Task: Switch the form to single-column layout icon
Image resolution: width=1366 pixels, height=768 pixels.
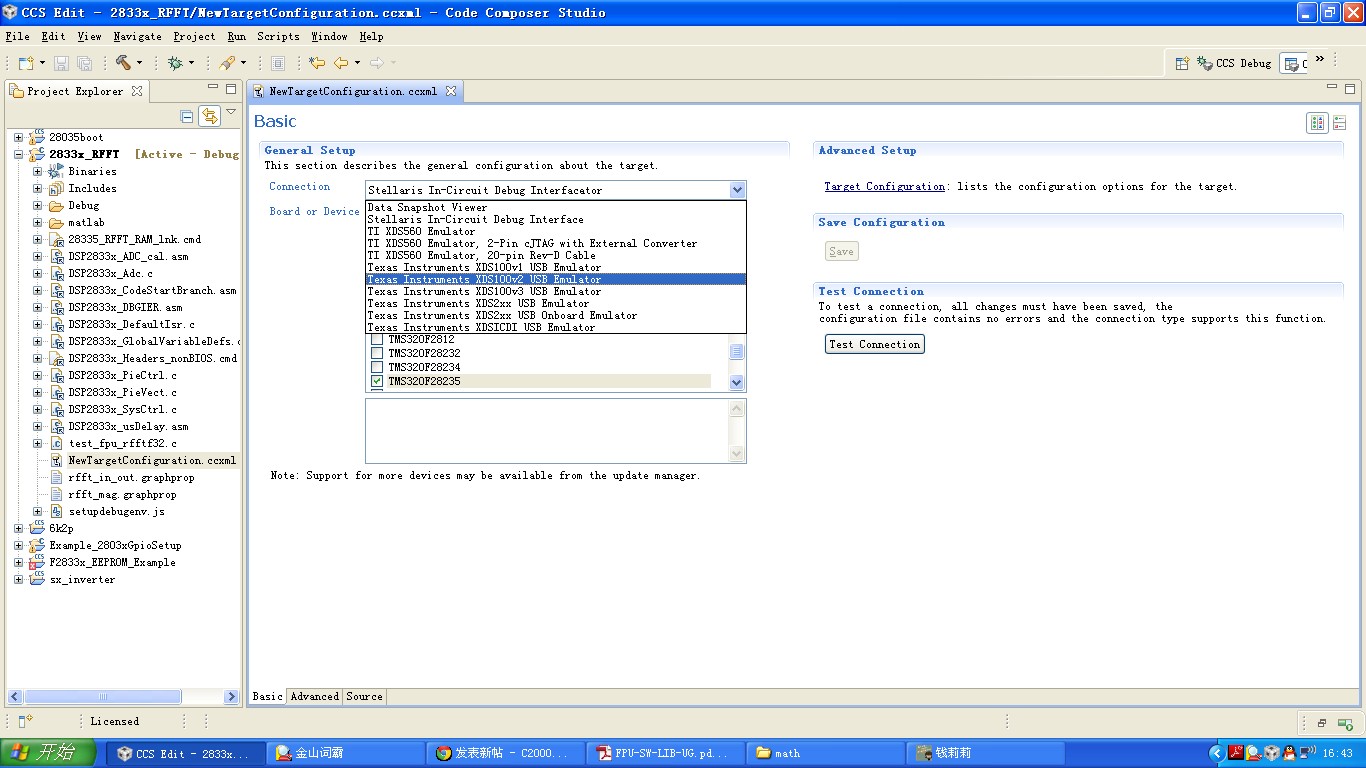Action: point(1339,122)
